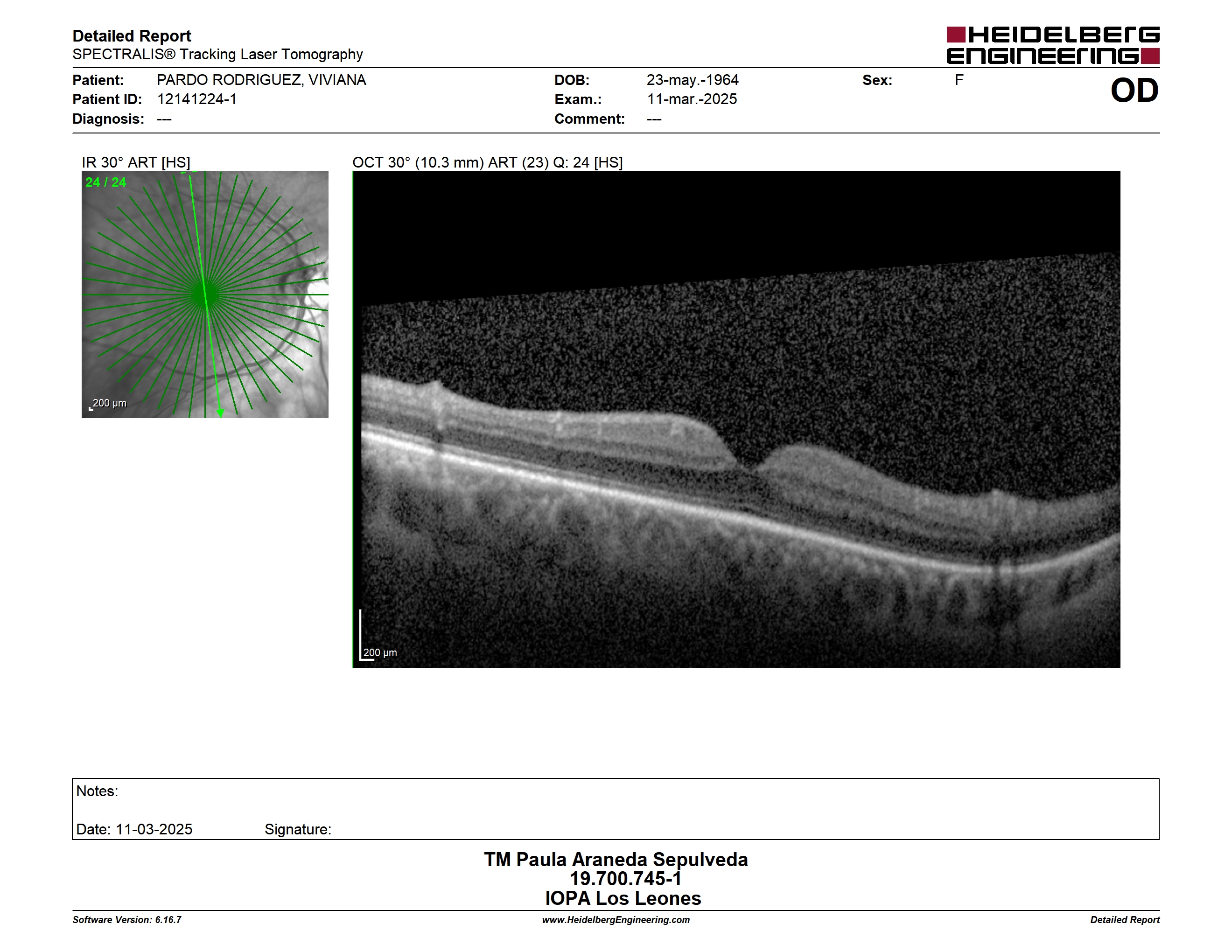The image size is (1232, 952).
Task: Click the 'Comment:' field label
Action: tap(589, 119)
